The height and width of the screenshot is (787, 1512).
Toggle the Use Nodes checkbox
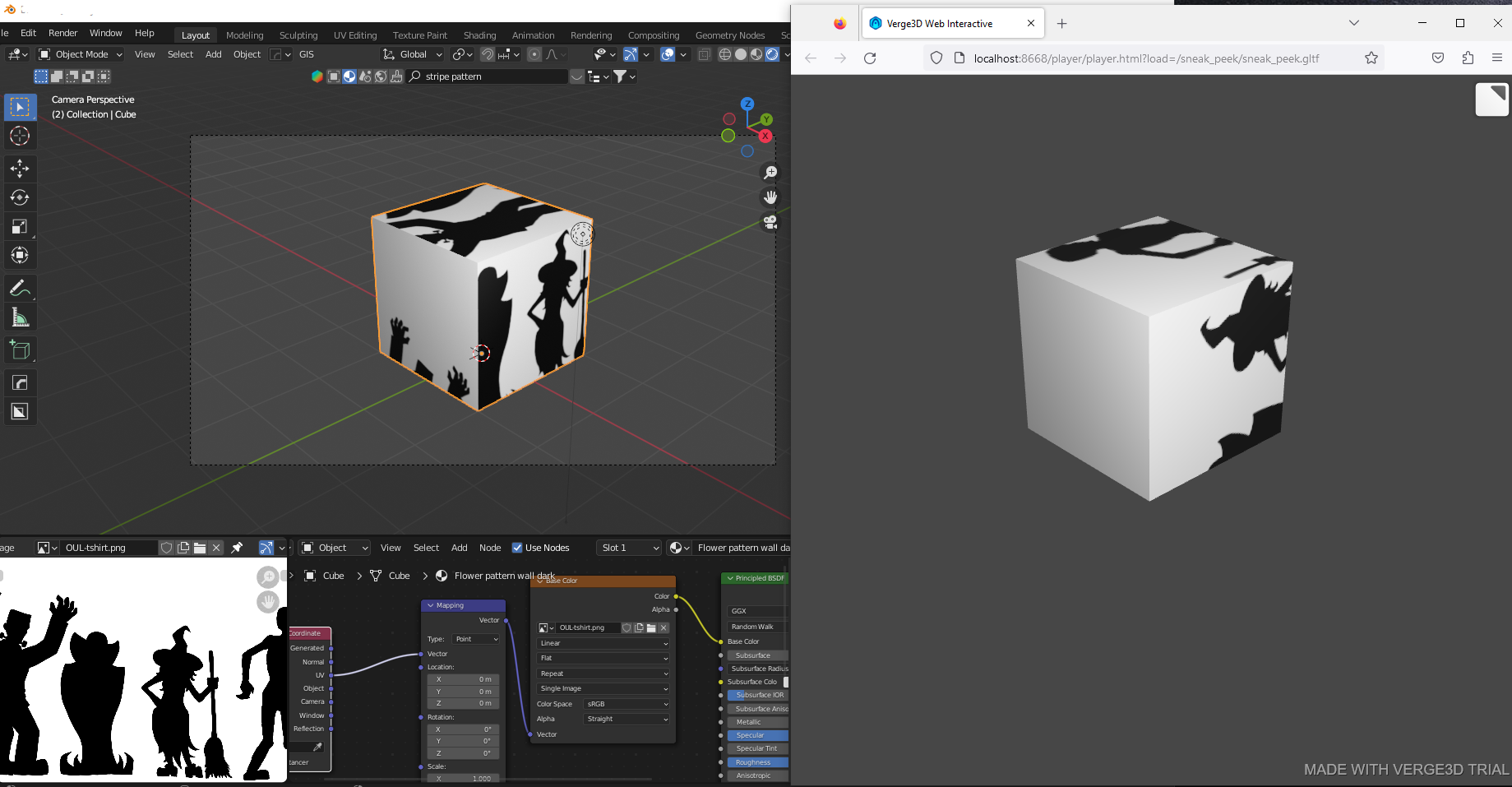pos(517,548)
